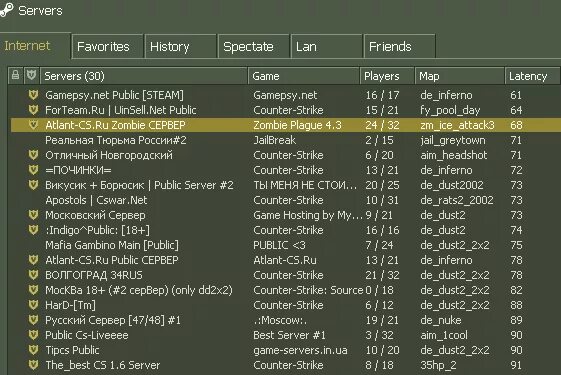
Task: Select server =ПОЧИНКИ=
Action: point(78,170)
